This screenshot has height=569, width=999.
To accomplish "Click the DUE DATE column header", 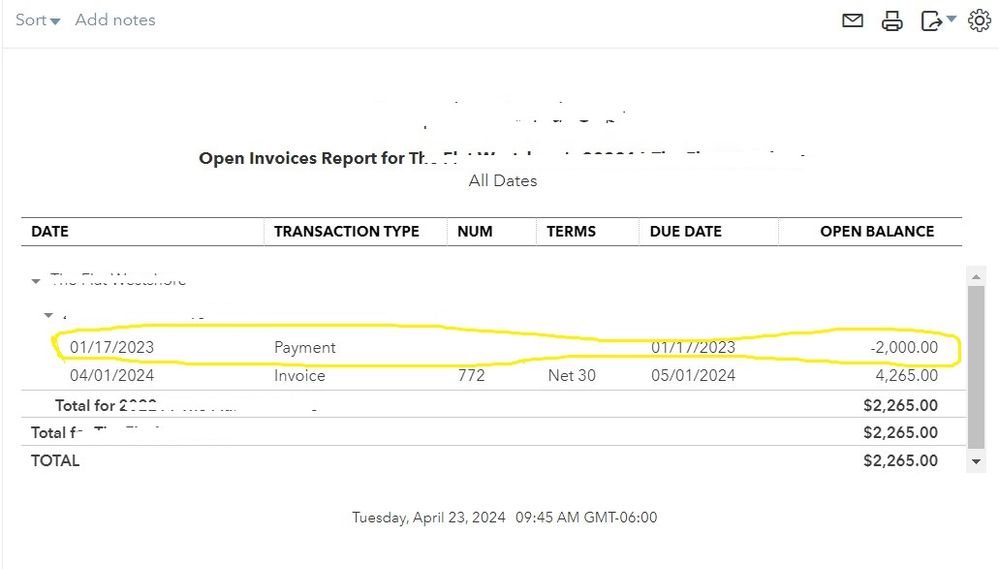I will tap(685, 231).
